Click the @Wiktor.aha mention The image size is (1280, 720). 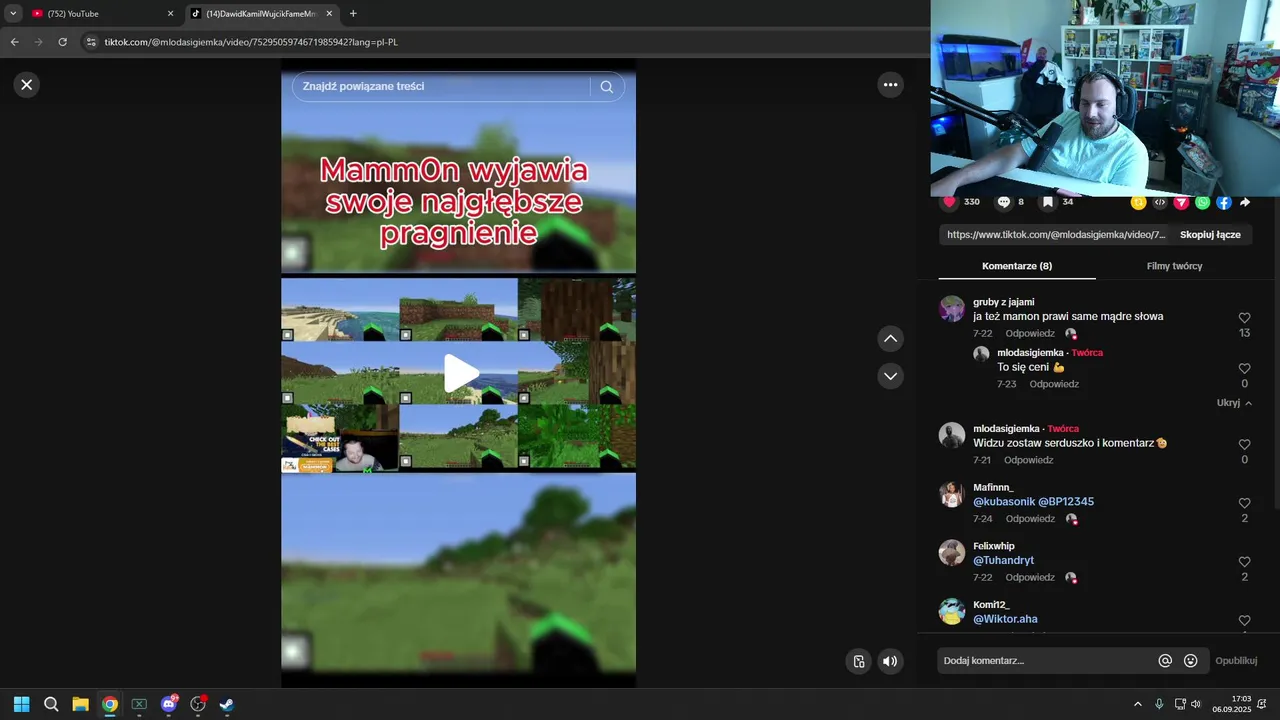pos(1005,619)
